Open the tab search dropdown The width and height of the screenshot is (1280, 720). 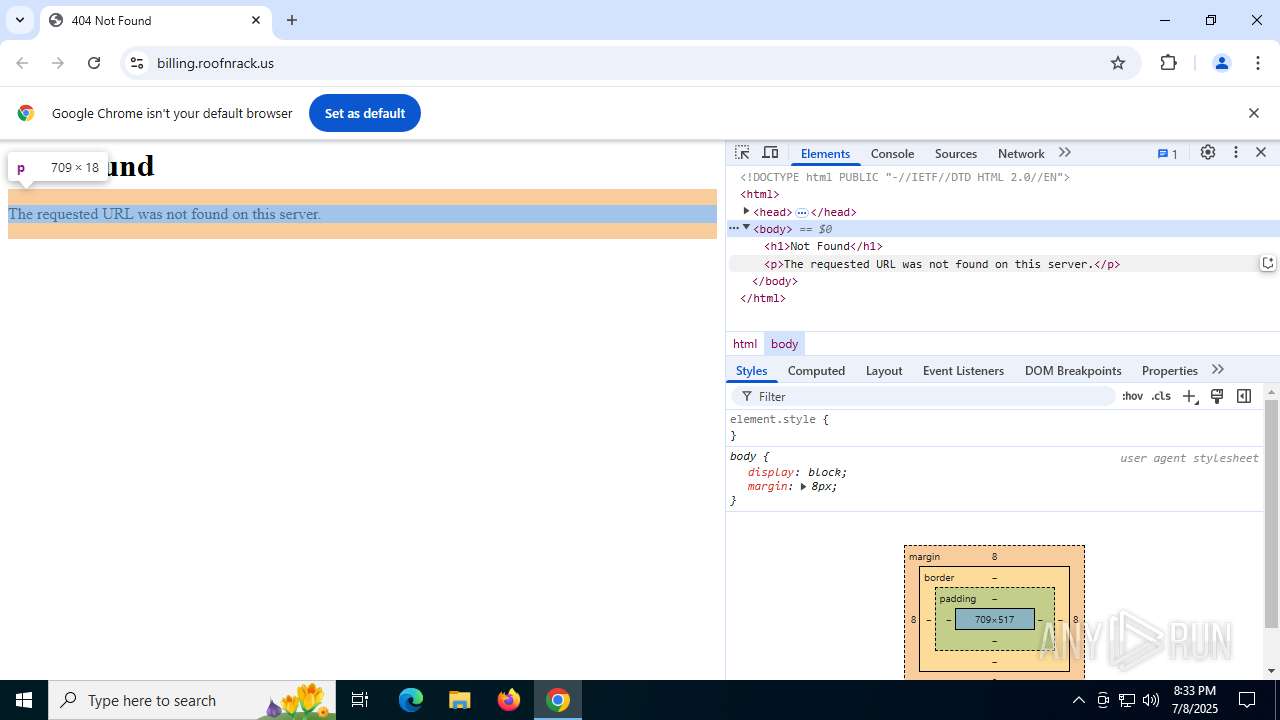(20, 20)
